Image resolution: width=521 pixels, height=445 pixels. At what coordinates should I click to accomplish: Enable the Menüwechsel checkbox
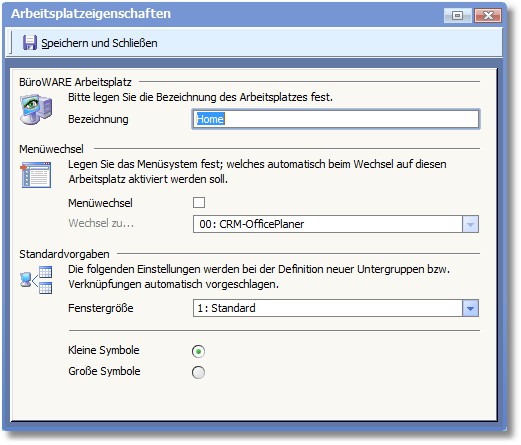(199, 202)
